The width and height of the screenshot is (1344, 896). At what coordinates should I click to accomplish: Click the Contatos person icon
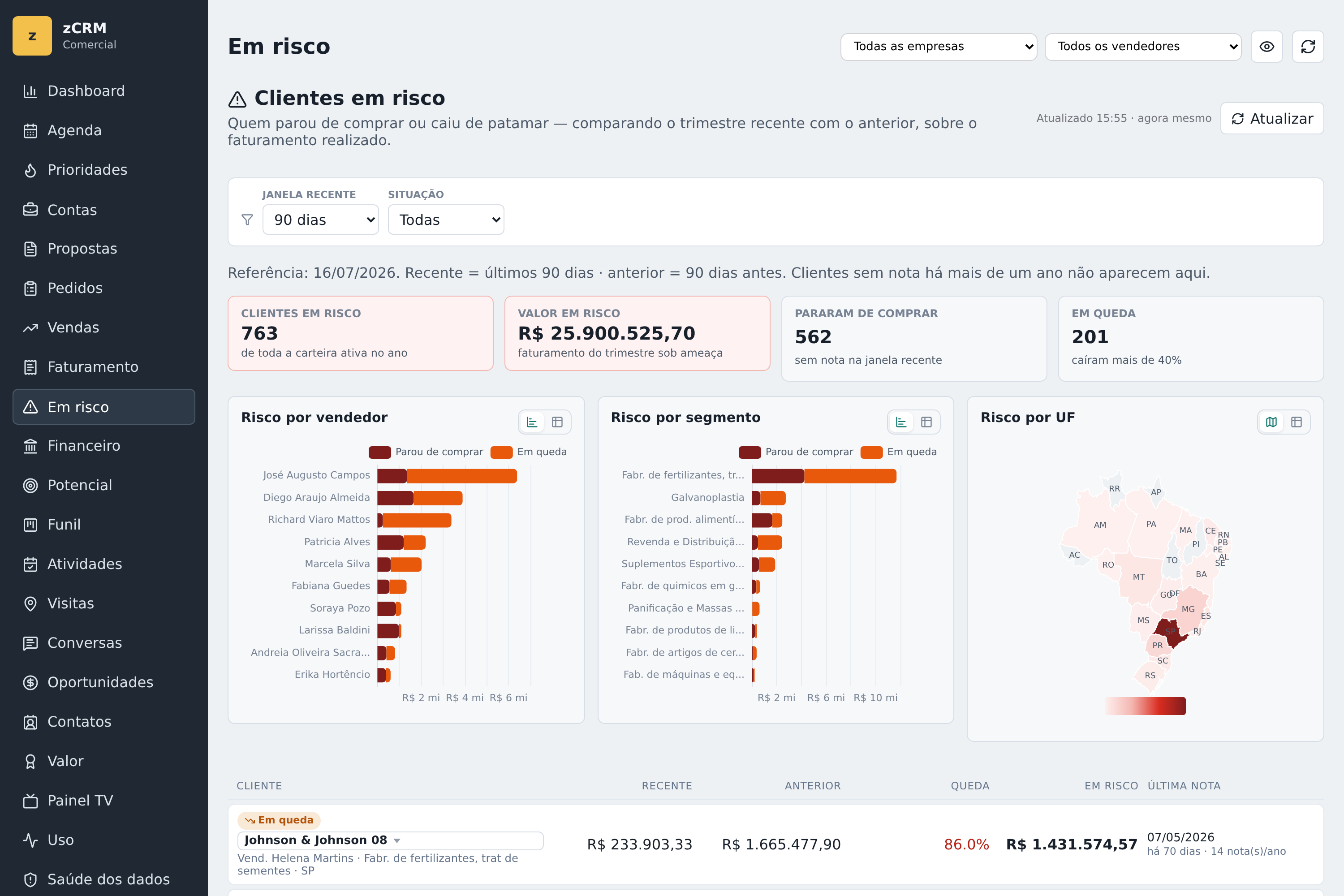pos(30,722)
